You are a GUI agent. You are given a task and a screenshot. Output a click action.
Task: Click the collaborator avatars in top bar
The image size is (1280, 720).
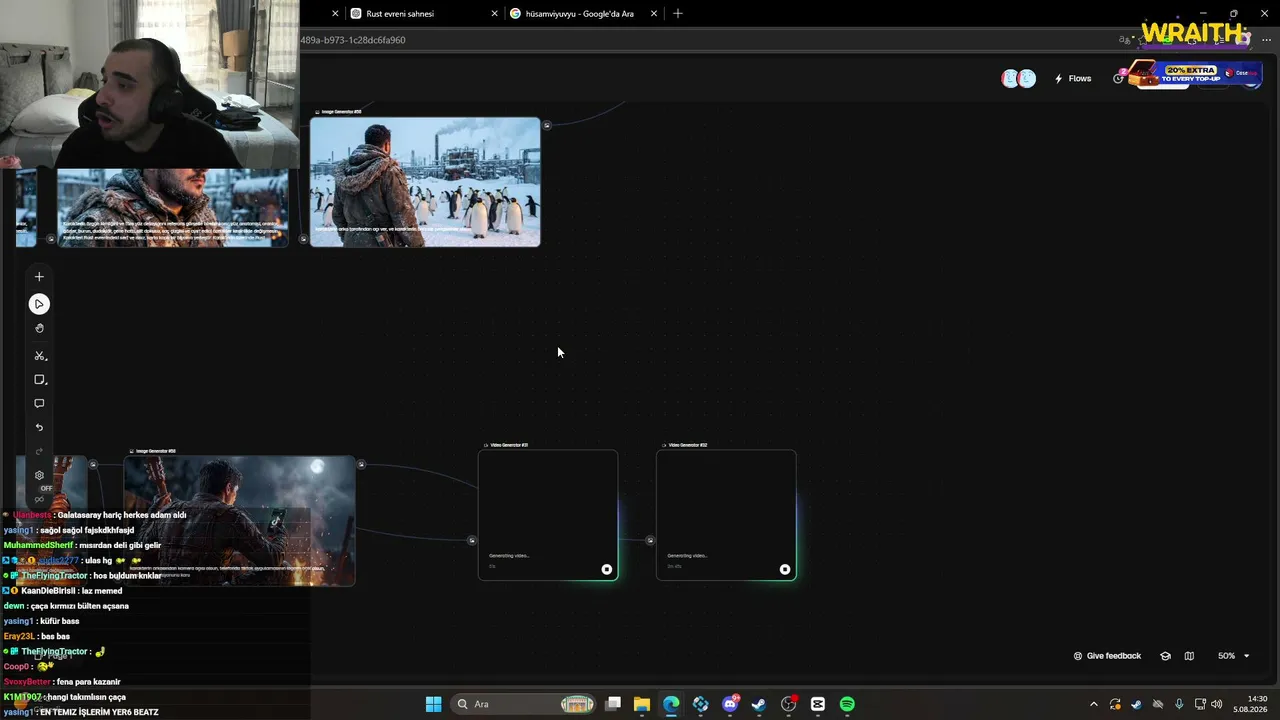(x=1018, y=79)
